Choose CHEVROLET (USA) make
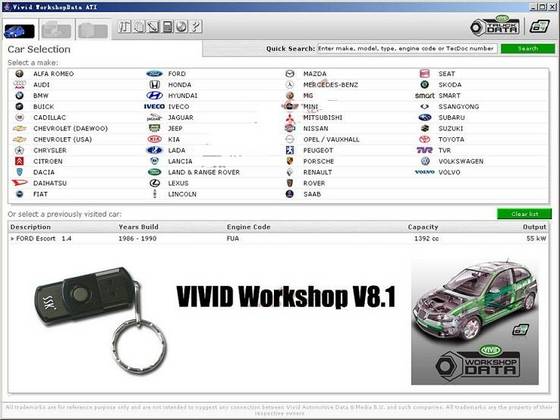The width and height of the screenshot is (560, 420). [x=62, y=139]
